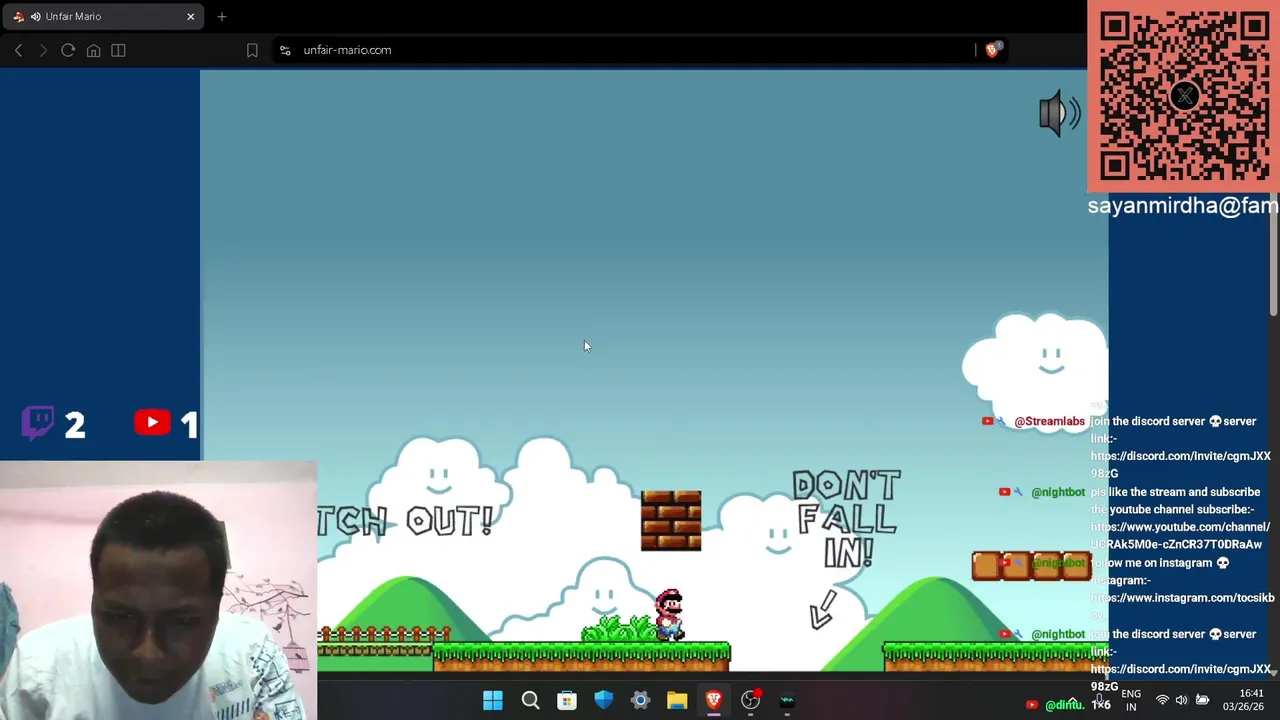Click the floating brick block above Mario
Screen dimensions: 1280x720
671,521
